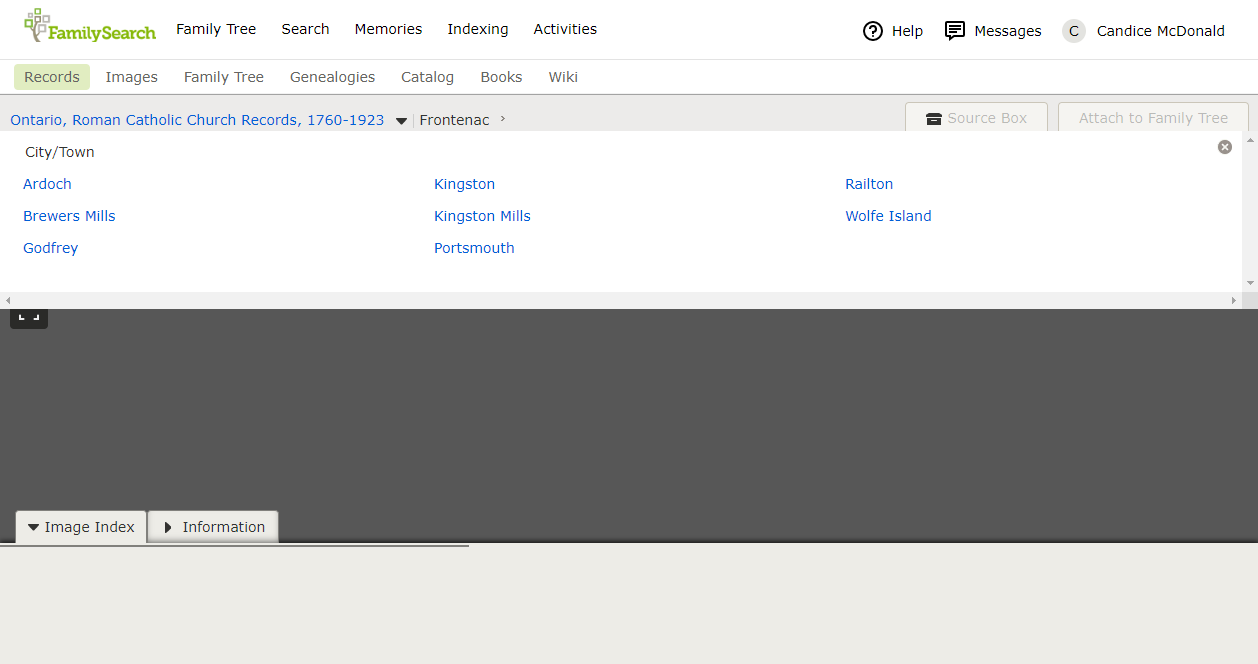Close the City/Town panel with X icon

point(1225,147)
